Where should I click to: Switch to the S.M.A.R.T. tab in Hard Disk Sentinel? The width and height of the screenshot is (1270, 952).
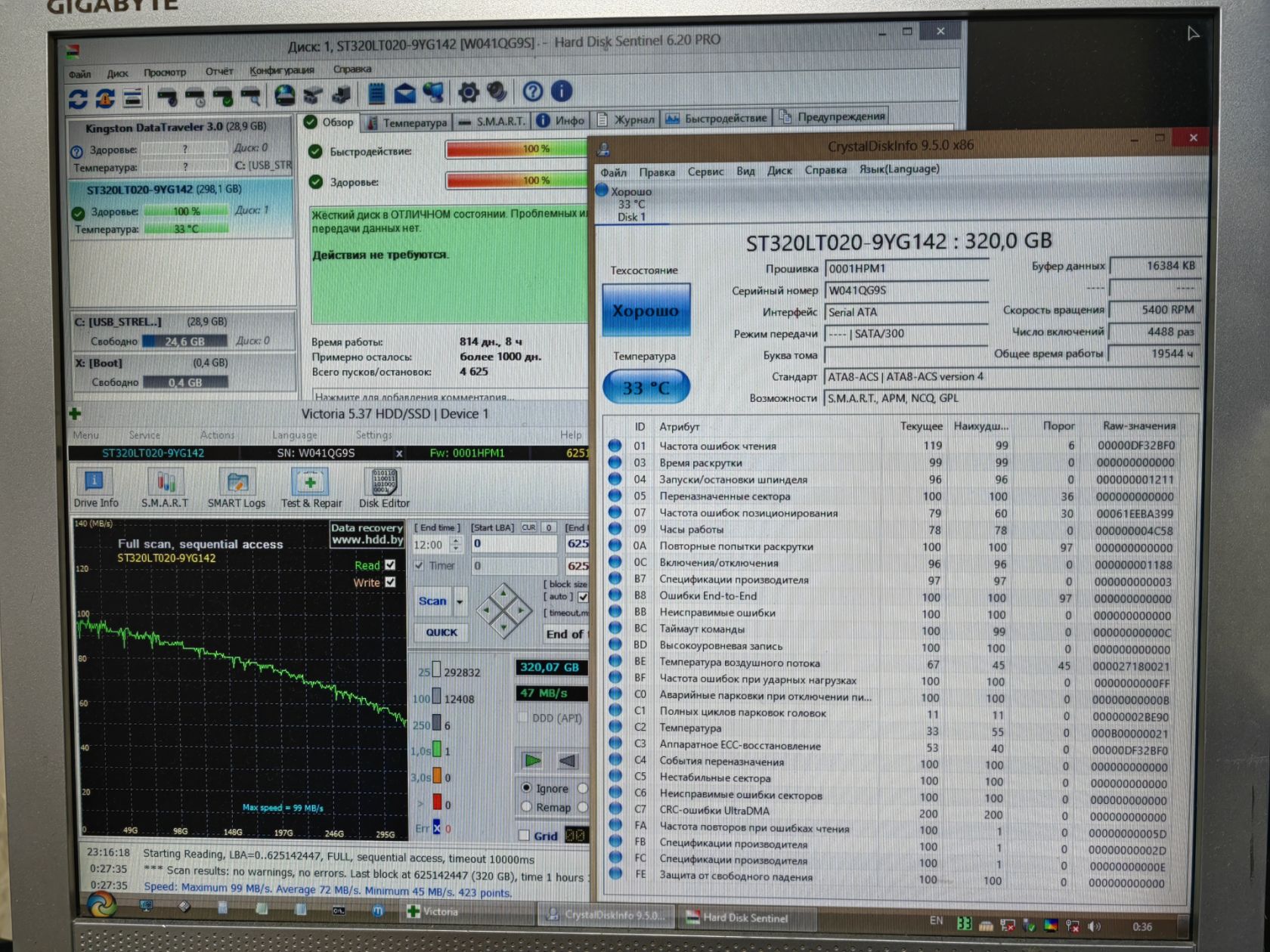[x=491, y=121]
